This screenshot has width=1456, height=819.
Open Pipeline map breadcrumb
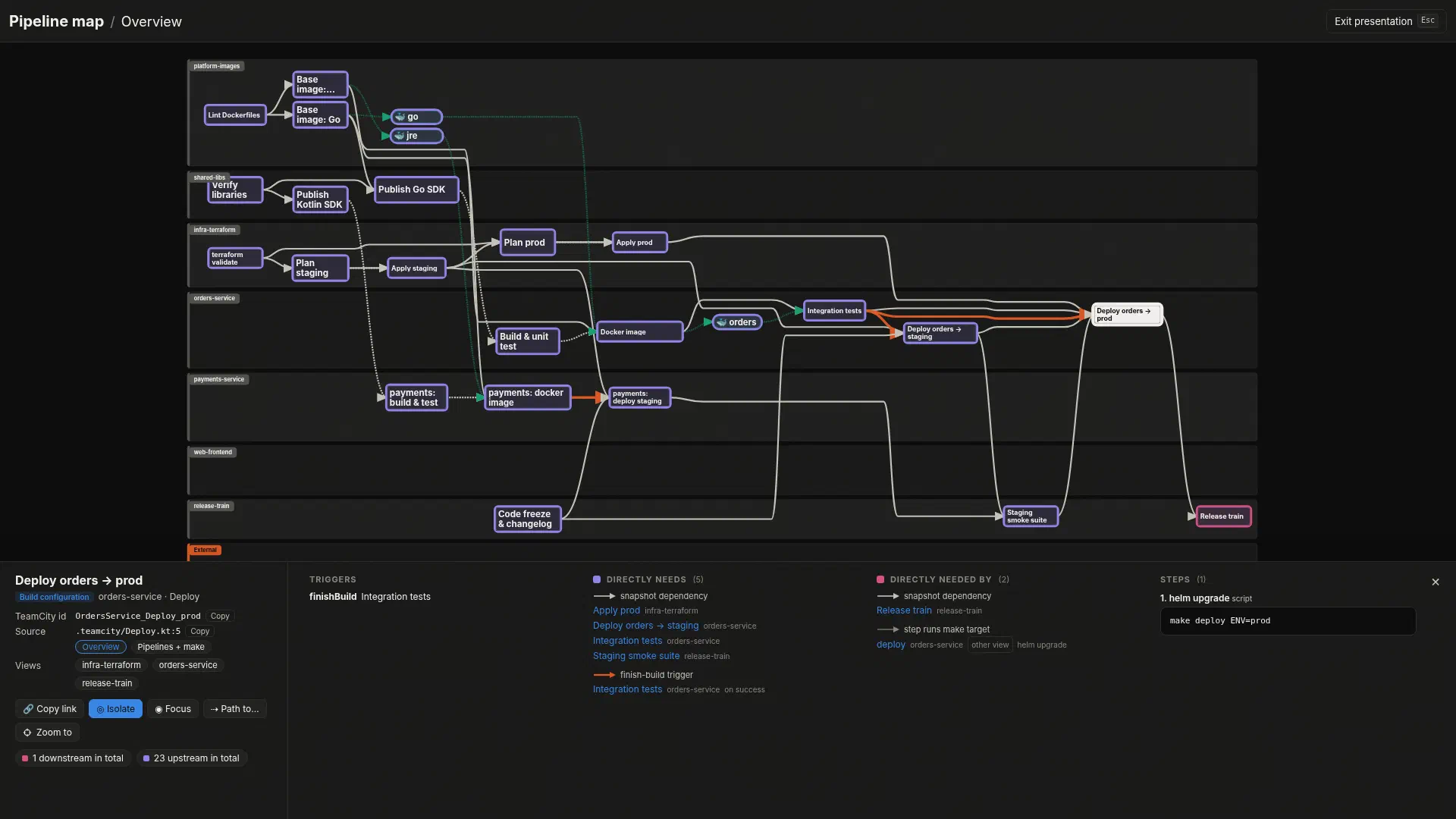(56, 21)
